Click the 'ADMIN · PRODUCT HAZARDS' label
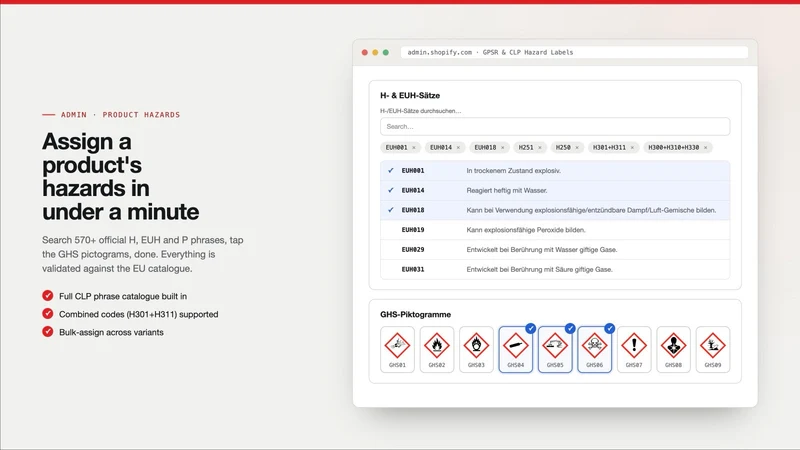Image resolution: width=800 pixels, height=450 pixels. [x=120, y=115]
